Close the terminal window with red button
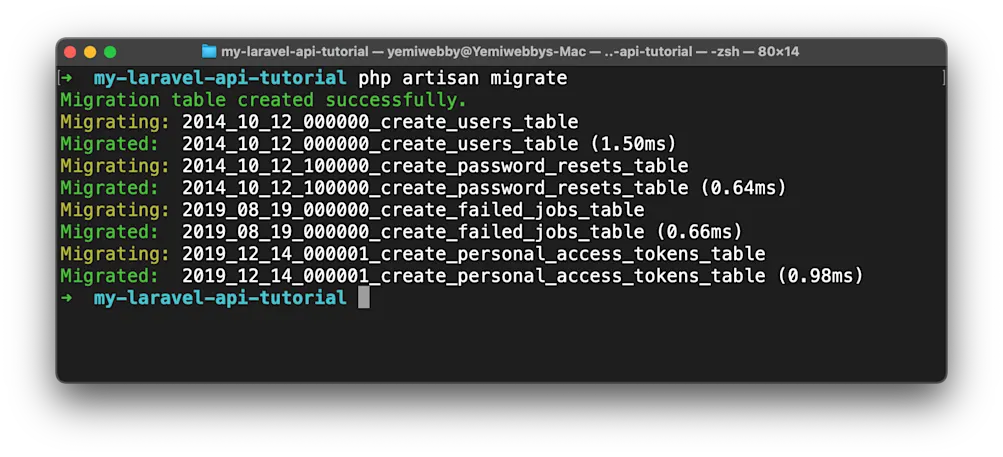Image resolution: width=1003 pixels, height=457 pixels. 70,52
